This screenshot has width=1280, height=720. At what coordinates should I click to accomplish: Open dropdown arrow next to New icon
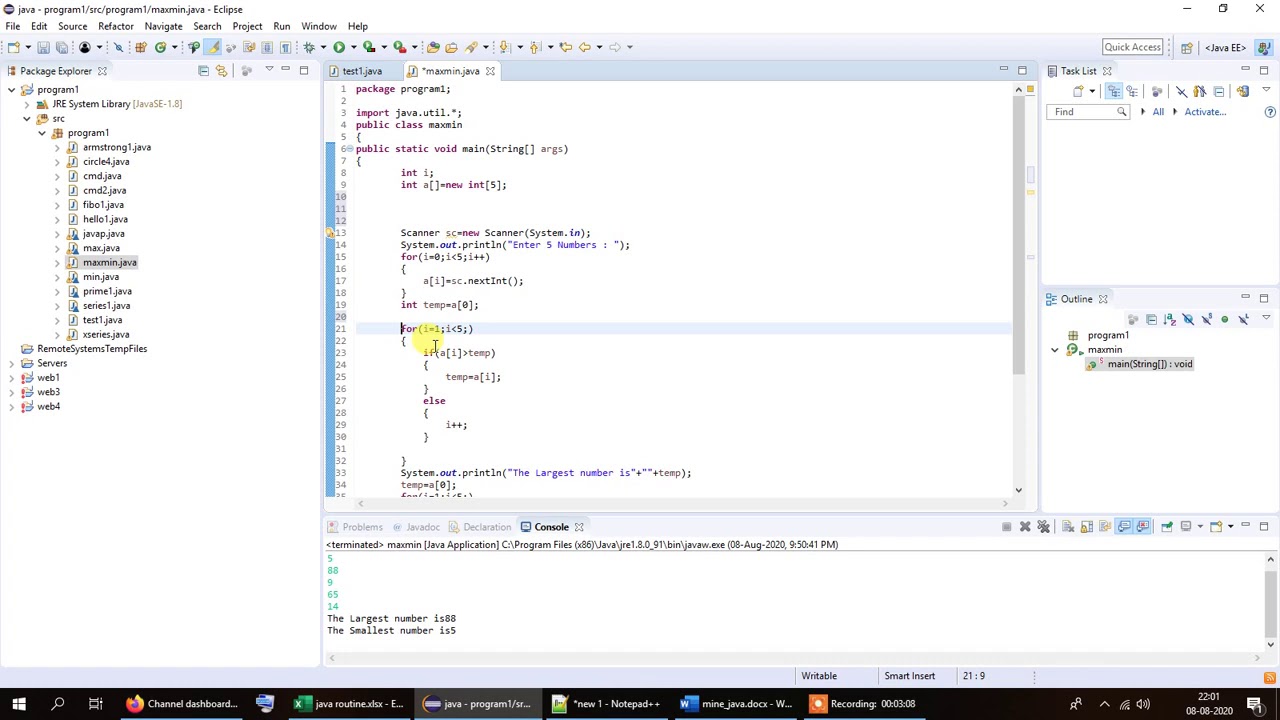click(x=26, y=47)
